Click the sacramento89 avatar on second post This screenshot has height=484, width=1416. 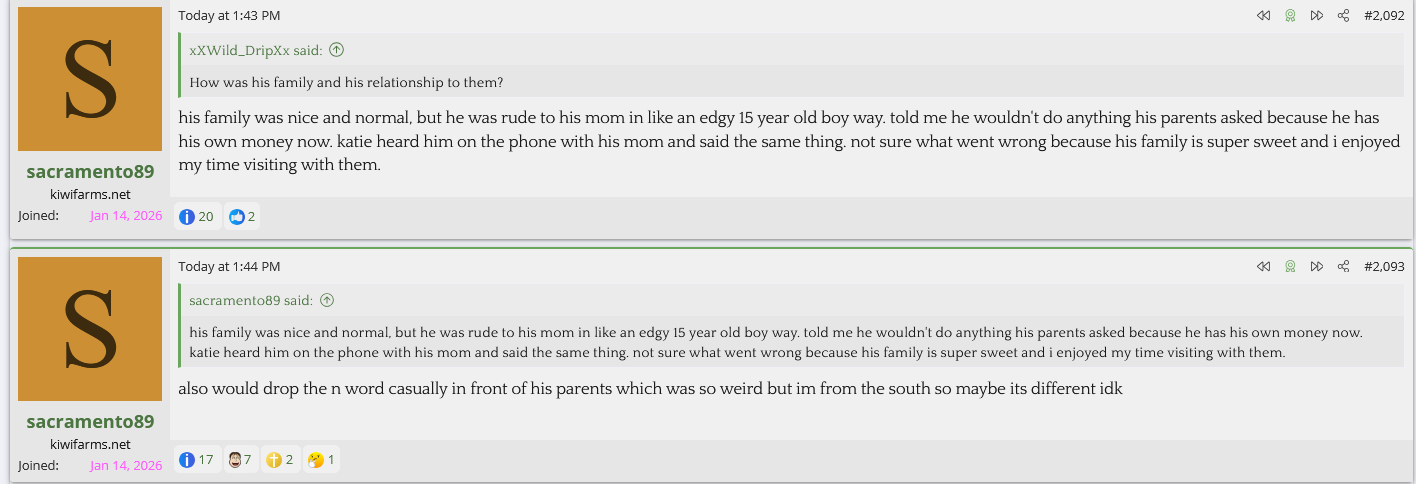pos(90,329)
